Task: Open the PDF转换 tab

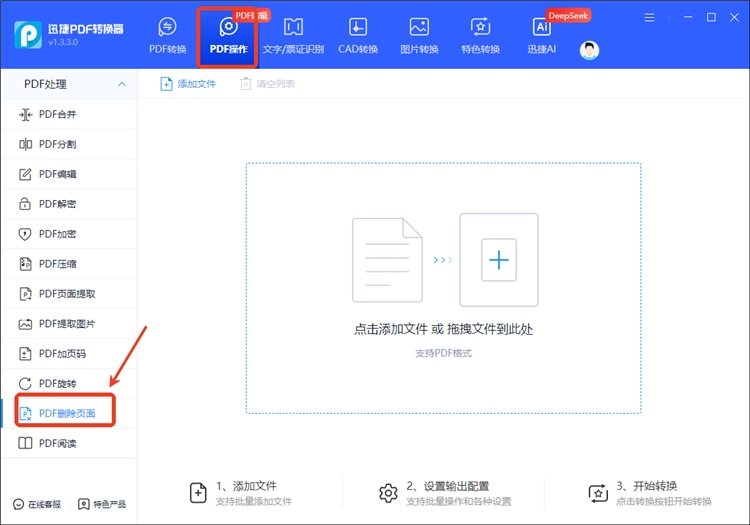Action: point(167,36)
